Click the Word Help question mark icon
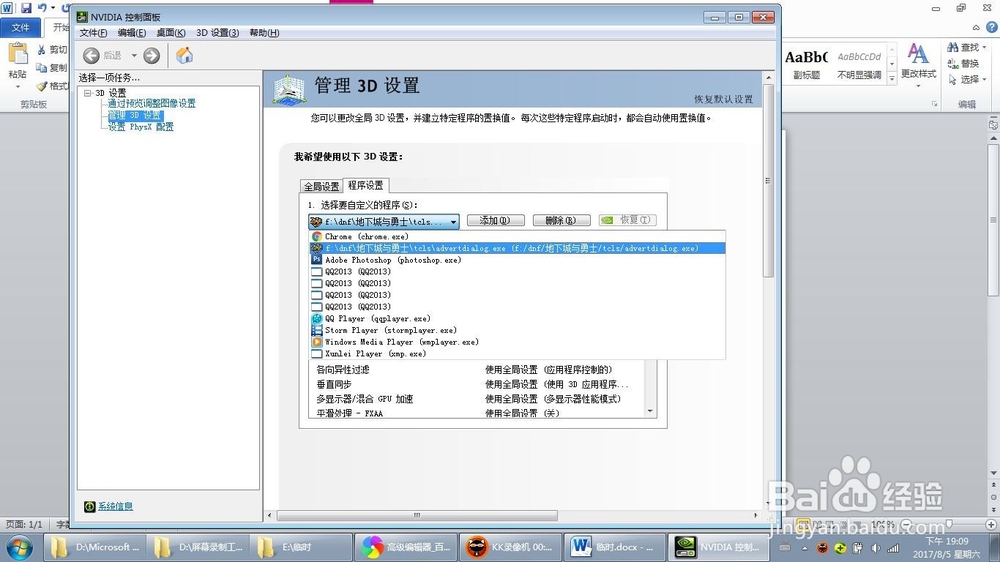This screenshot has width=1000, height=562. coord(992,27)
